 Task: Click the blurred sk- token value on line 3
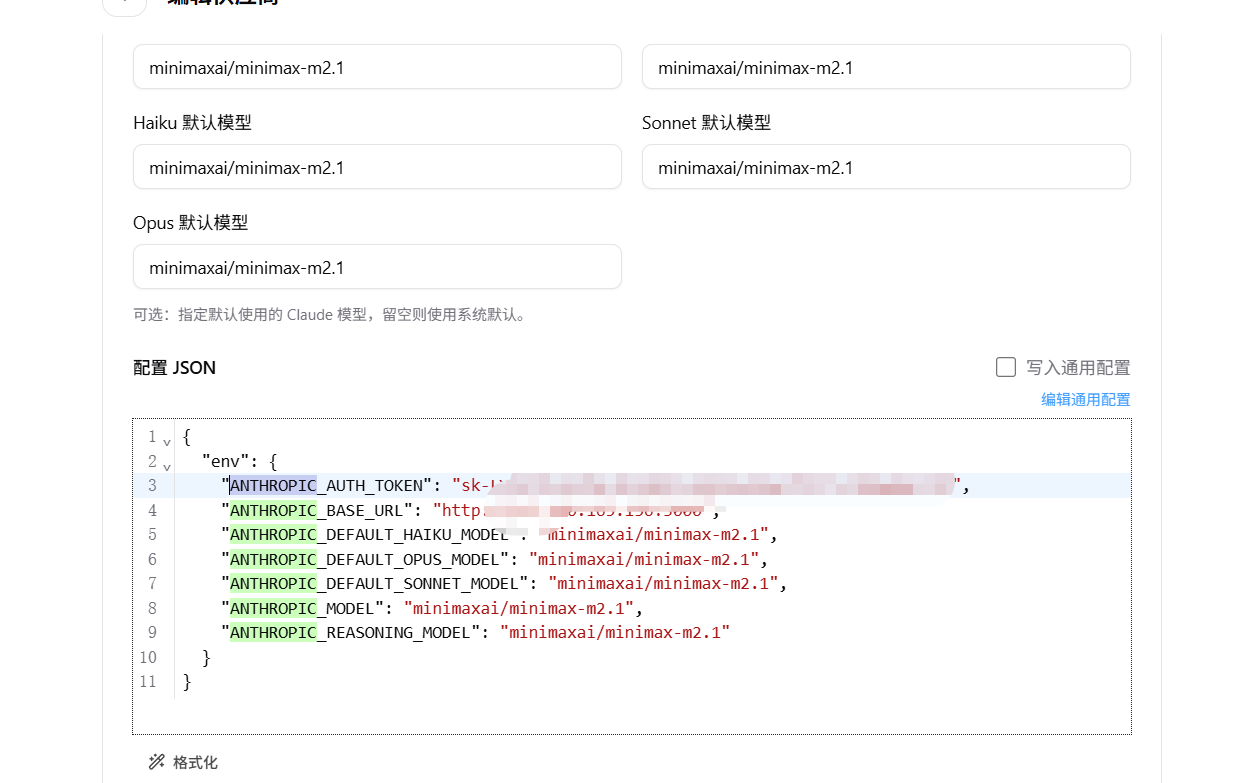[706, 486]
